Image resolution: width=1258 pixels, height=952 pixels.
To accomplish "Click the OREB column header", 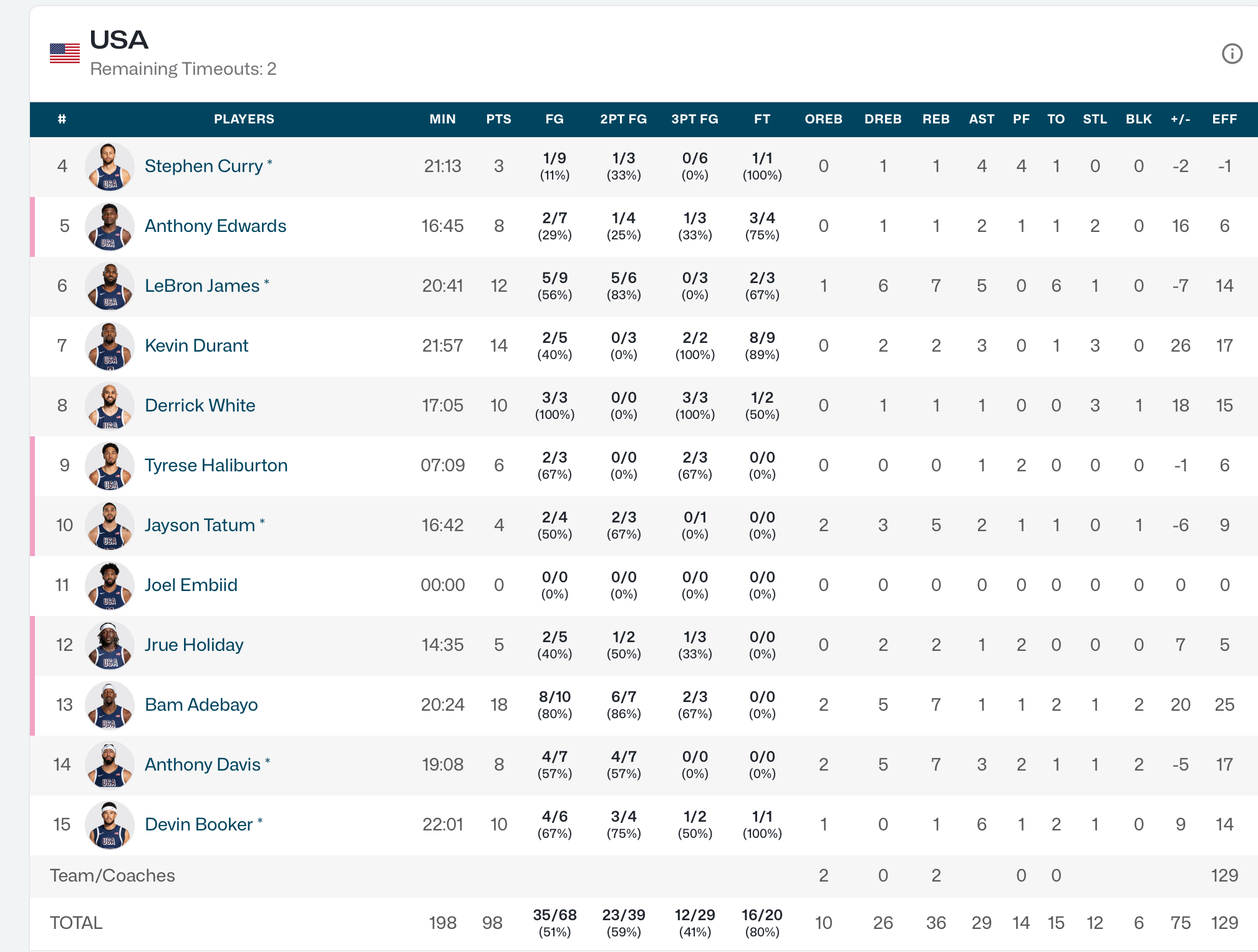I will (x=823, y=119).
